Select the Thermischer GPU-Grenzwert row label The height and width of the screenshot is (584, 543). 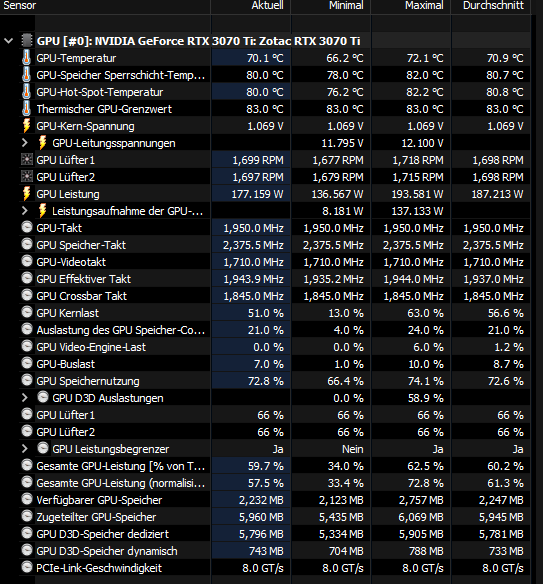104,109
